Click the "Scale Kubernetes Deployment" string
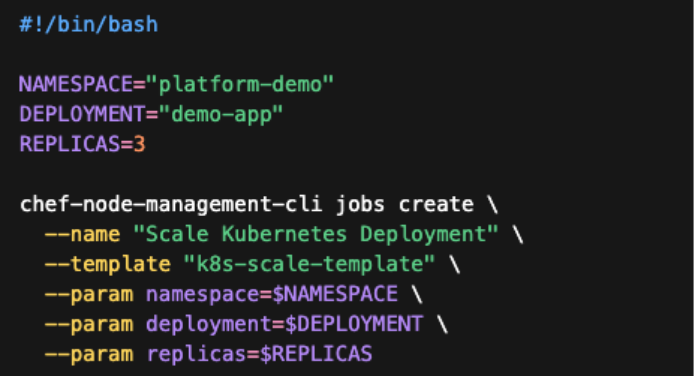694x376 pixels. [x=316, y=234]
